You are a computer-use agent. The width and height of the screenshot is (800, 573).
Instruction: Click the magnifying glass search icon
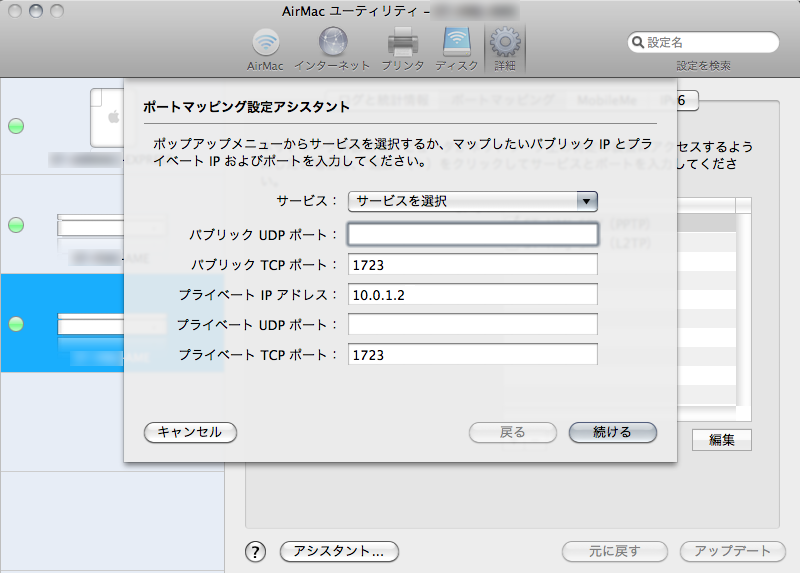pos(638,43)
